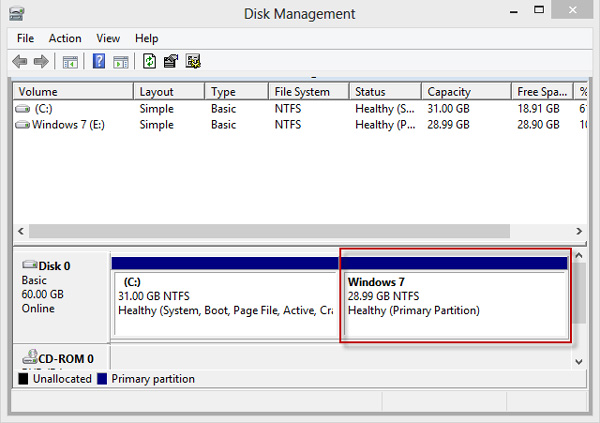Viewport: 600px width, 423px height.
Task: Click the Disk Management title bar icon
Action: point(17,13)
